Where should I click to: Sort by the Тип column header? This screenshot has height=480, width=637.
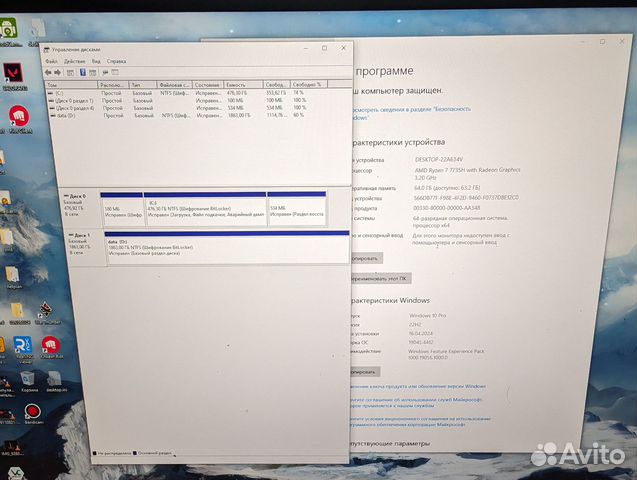(x=143, y=85)
